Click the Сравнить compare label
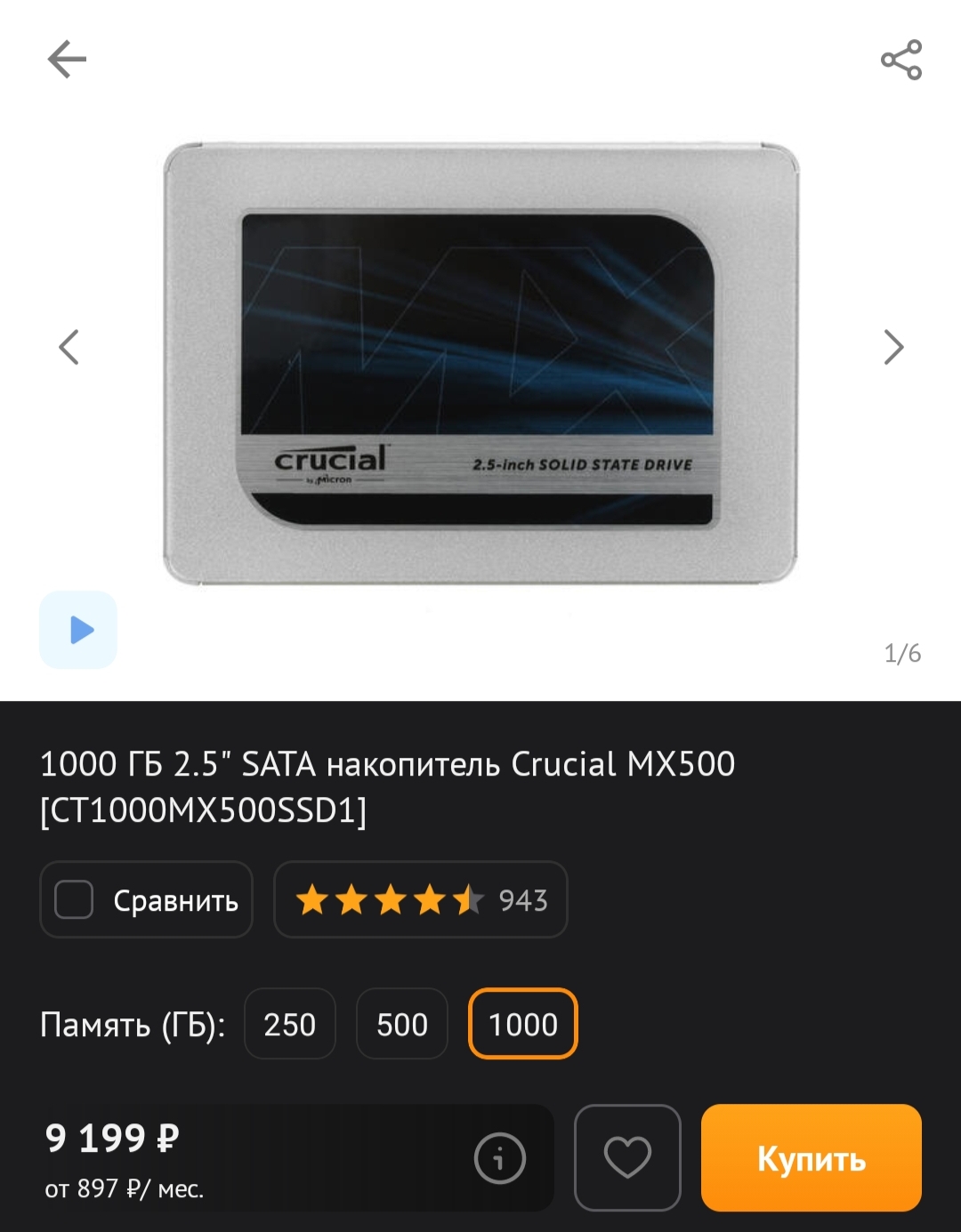Viewport: 961px width, 1232px height. (176, 901)
